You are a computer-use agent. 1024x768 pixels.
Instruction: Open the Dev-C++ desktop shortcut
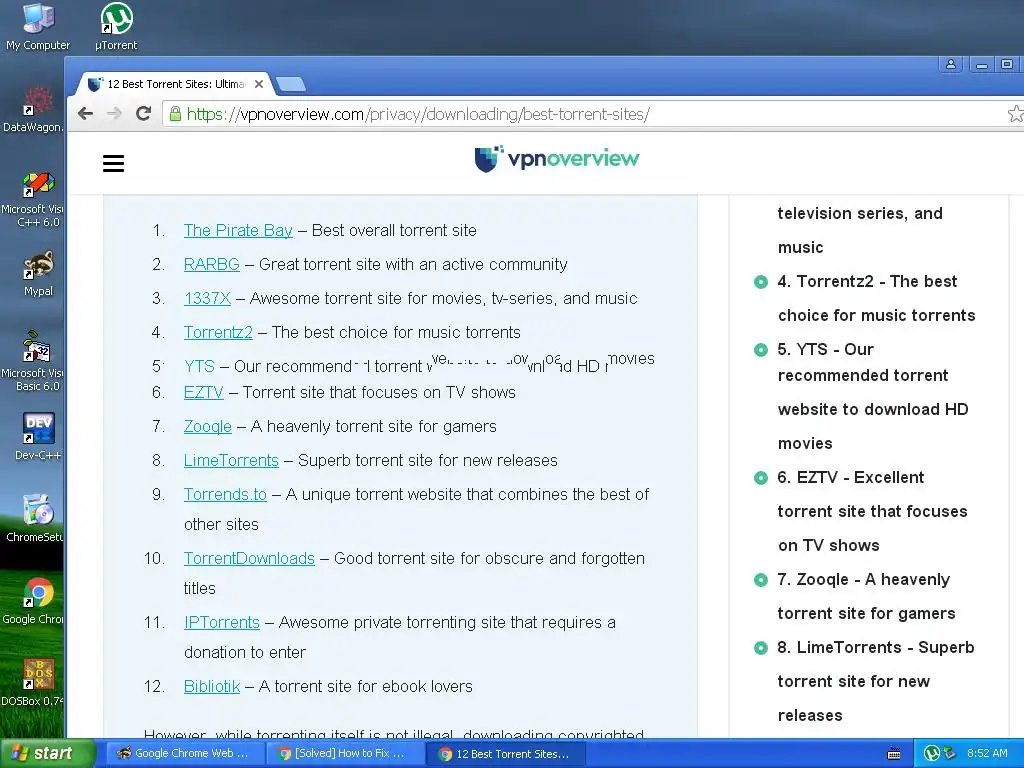38,436
